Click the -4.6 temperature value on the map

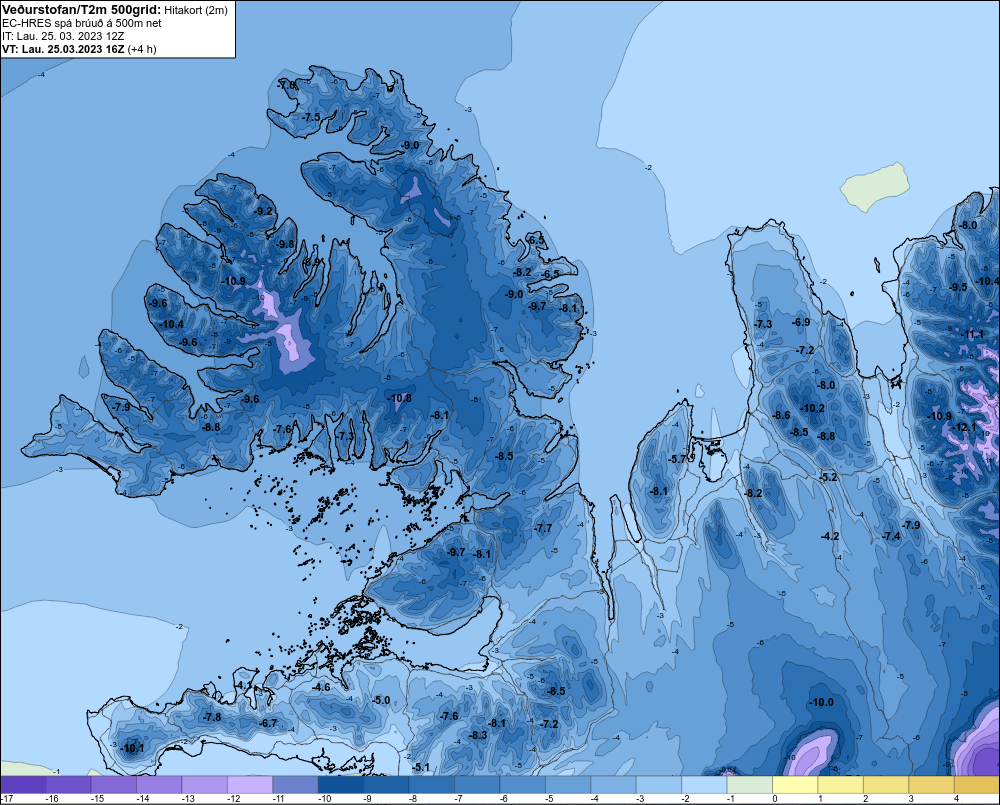(321, 688)
